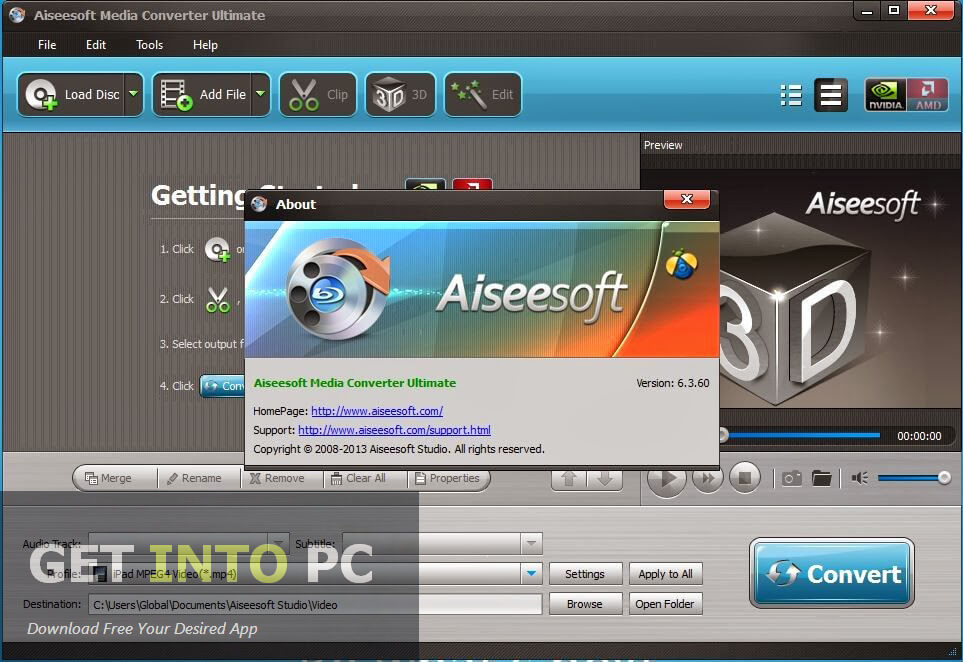This screenshot has width=963, height=662.
Task: Open Properties for the selected file
Action: click(x=447, y=478)
